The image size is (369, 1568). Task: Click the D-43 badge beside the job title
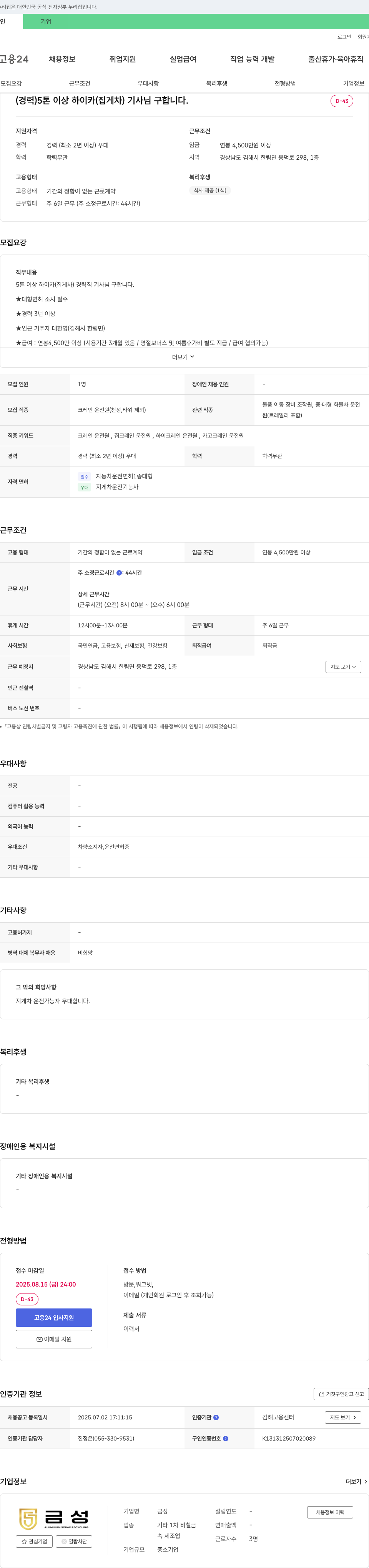click(342, 101)
